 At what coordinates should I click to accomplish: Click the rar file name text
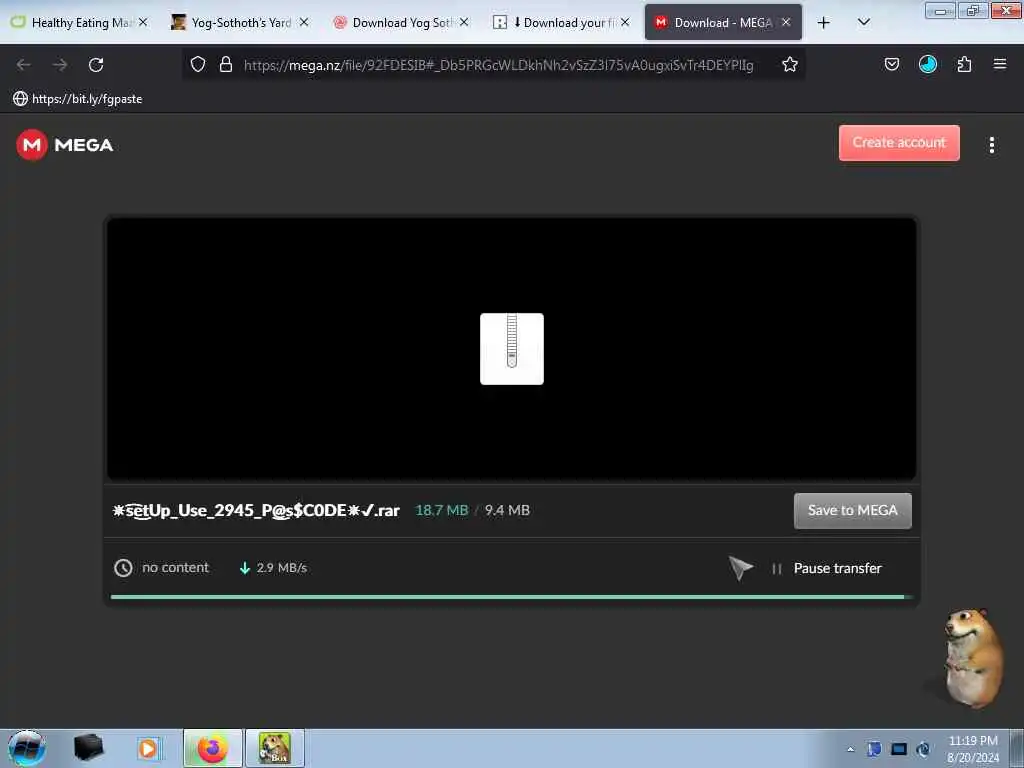click(256, 510)
